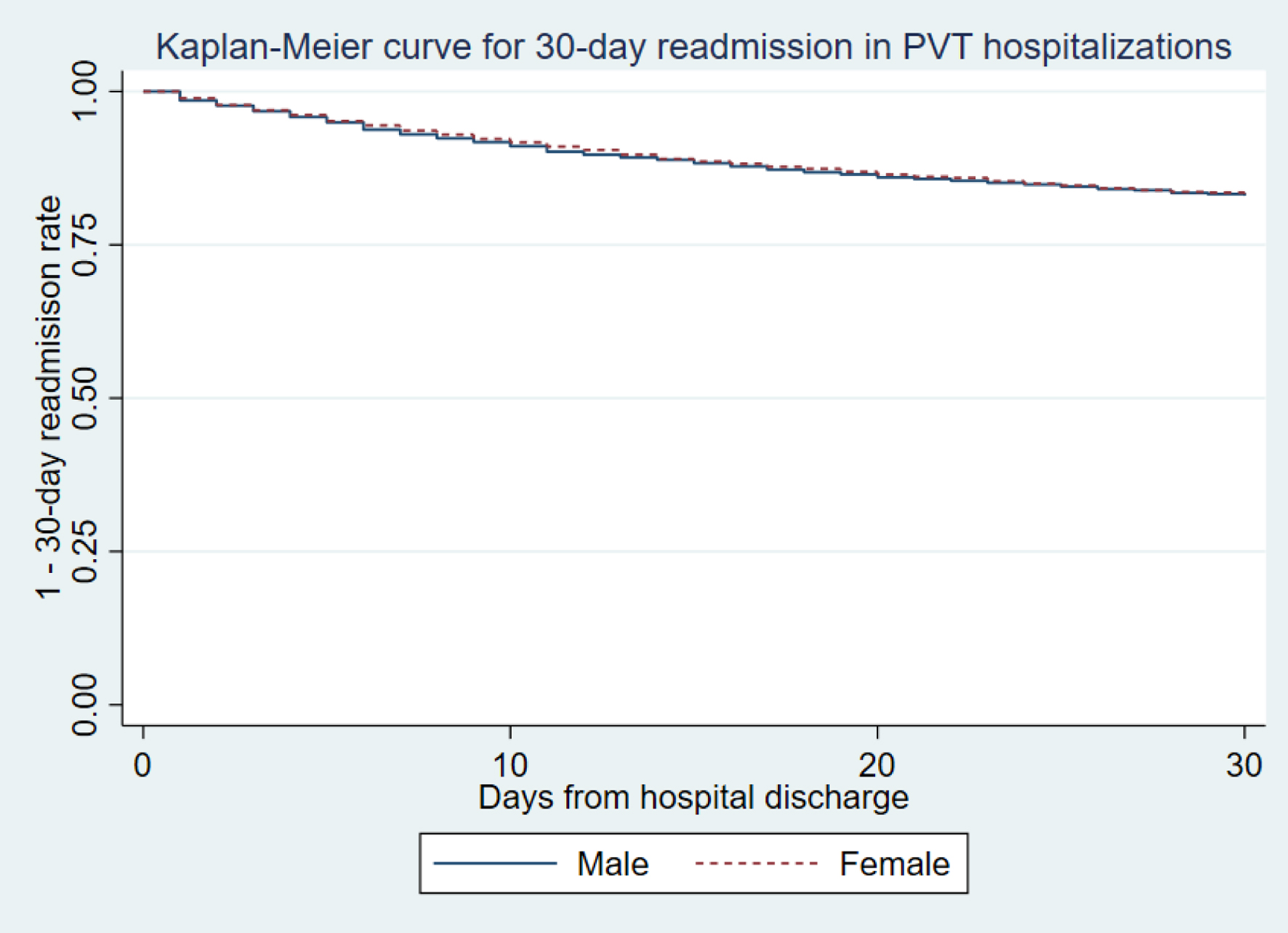Click the chart title about Kaplan-Meier curve
This screenshot has height=933, width=1288.
pos(693,47)
